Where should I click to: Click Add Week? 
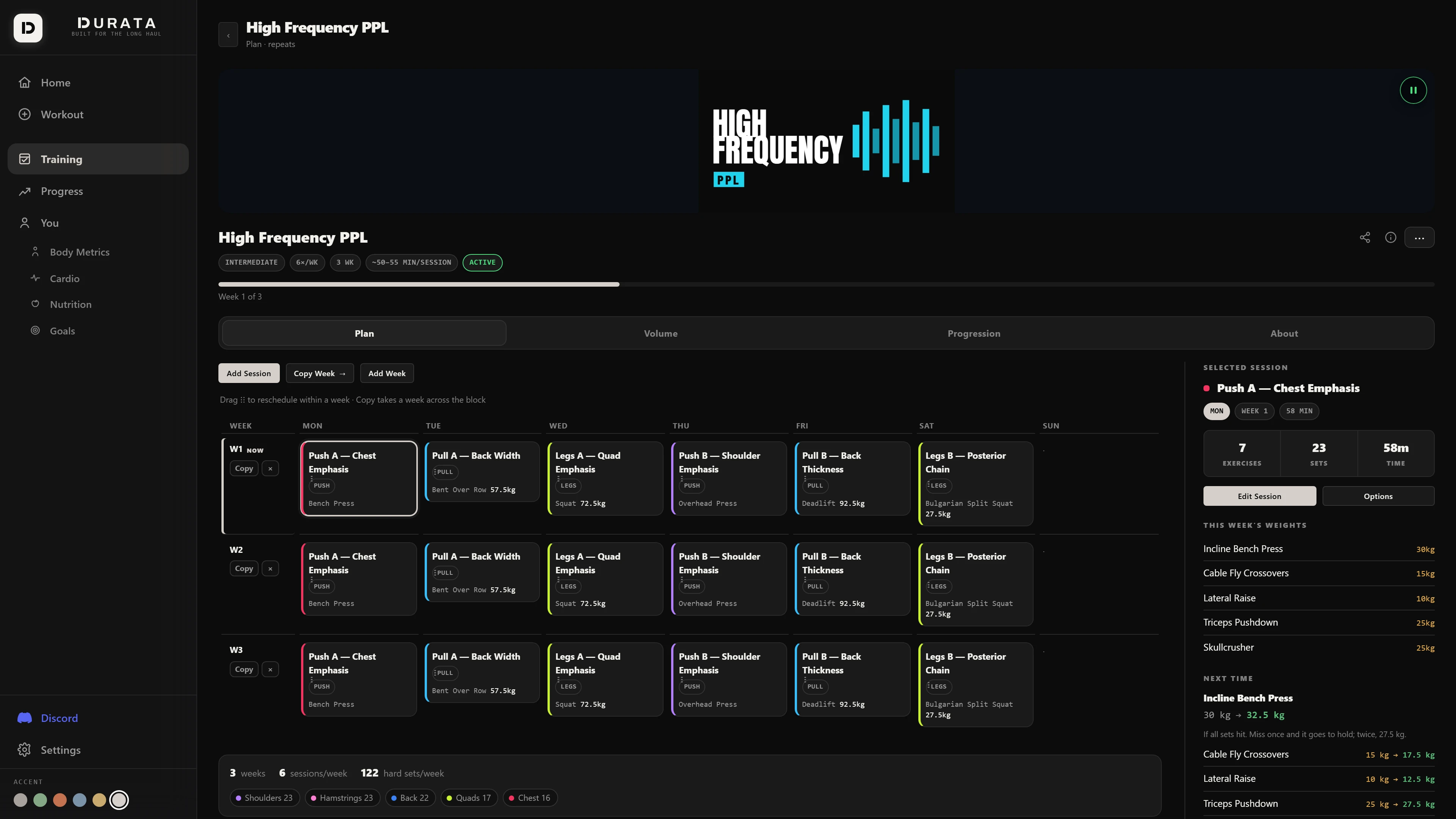tap(387, 373)
